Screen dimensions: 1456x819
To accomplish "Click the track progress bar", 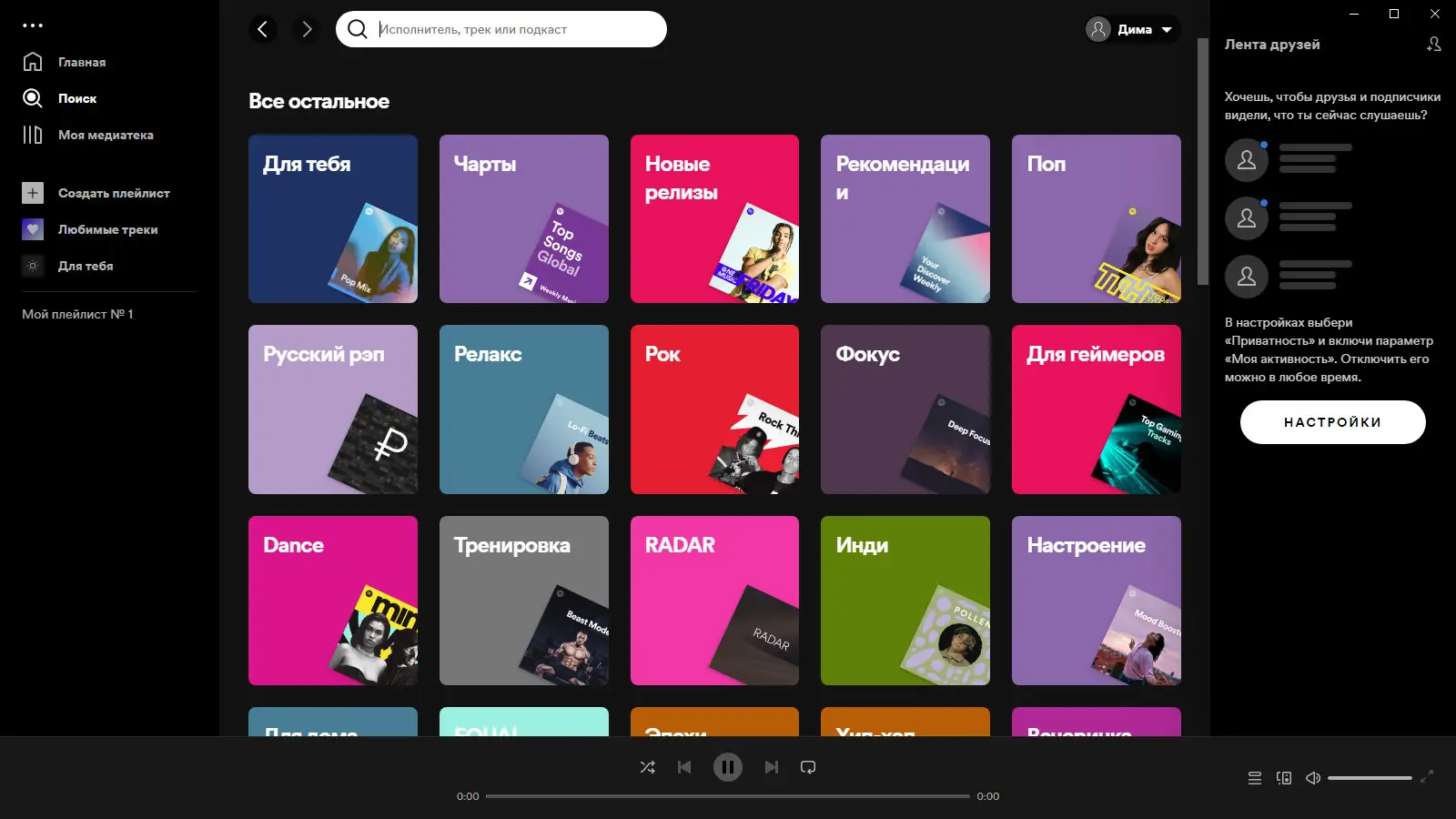I will pyautogui.click(x=728, y=796).
